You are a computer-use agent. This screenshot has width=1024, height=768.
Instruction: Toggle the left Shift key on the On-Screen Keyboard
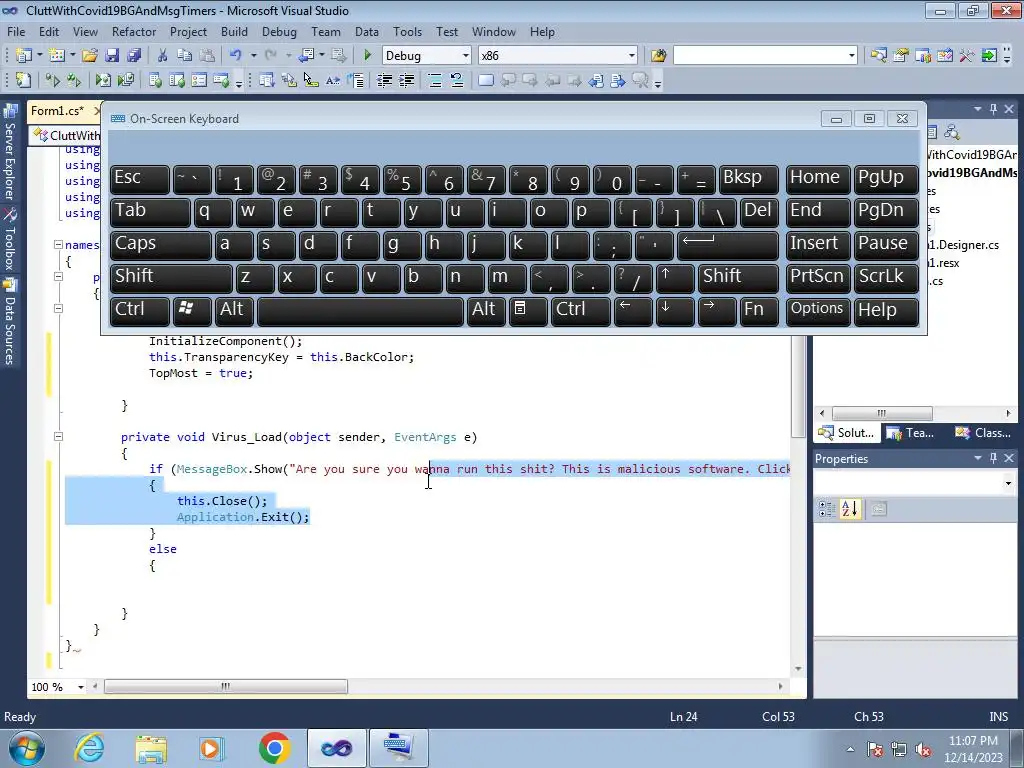(171, 279)
